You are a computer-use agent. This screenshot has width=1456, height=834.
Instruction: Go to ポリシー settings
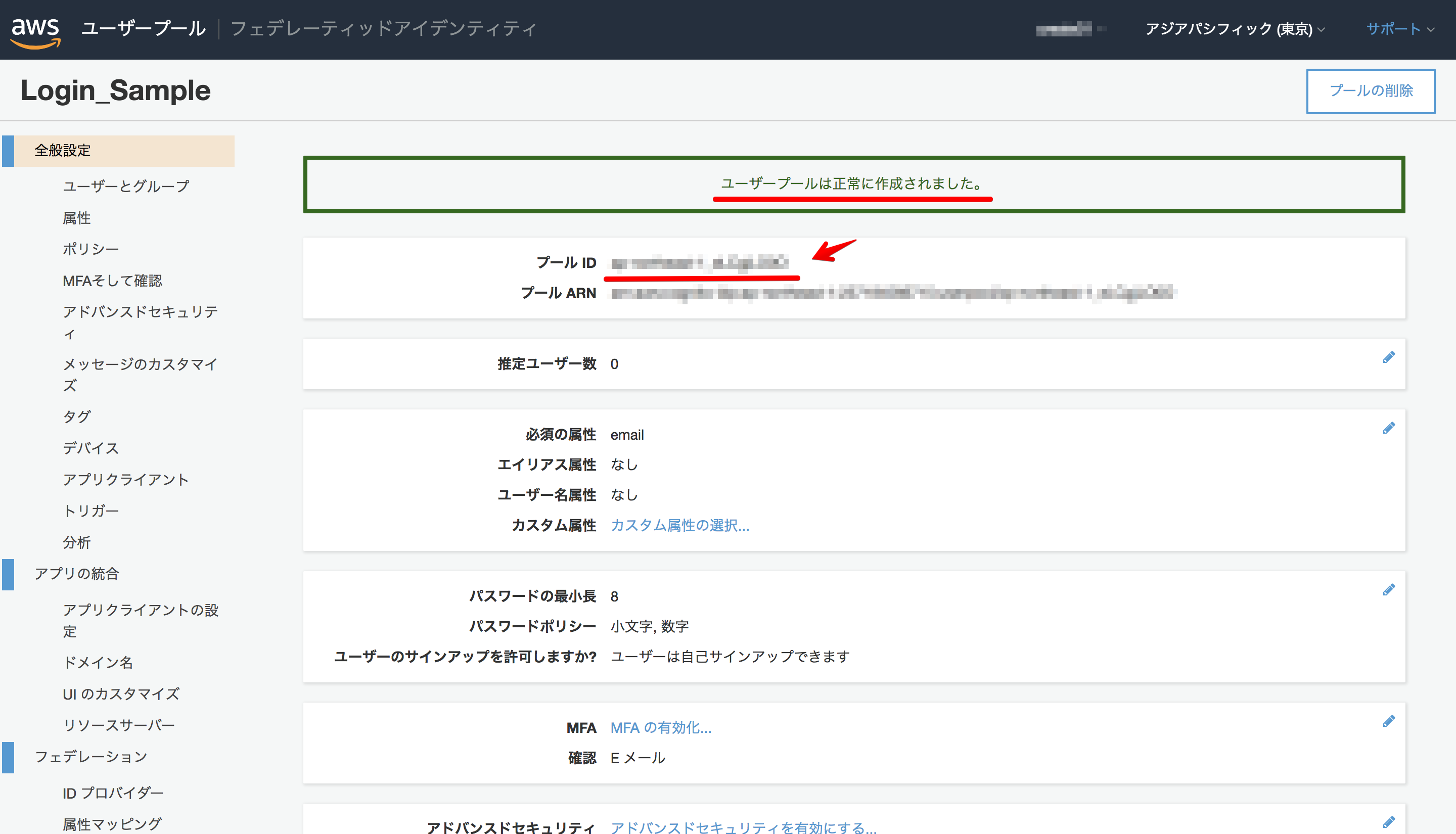coord(90,249)
